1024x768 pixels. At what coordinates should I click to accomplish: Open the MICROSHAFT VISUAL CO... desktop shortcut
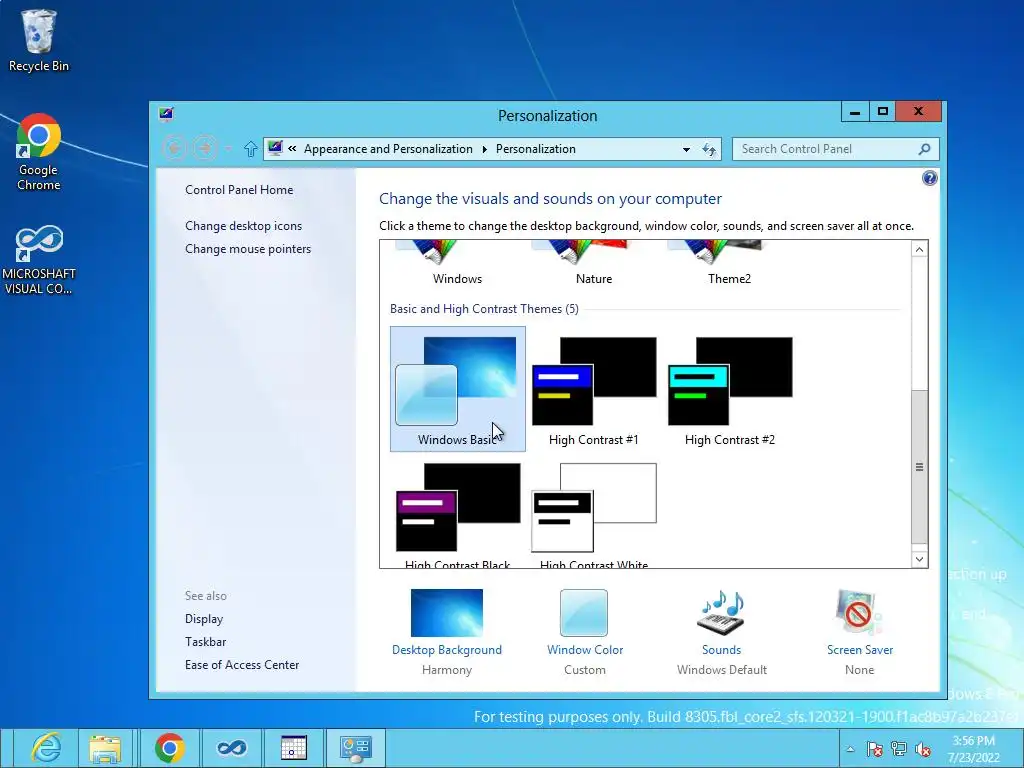click(39, 260)
